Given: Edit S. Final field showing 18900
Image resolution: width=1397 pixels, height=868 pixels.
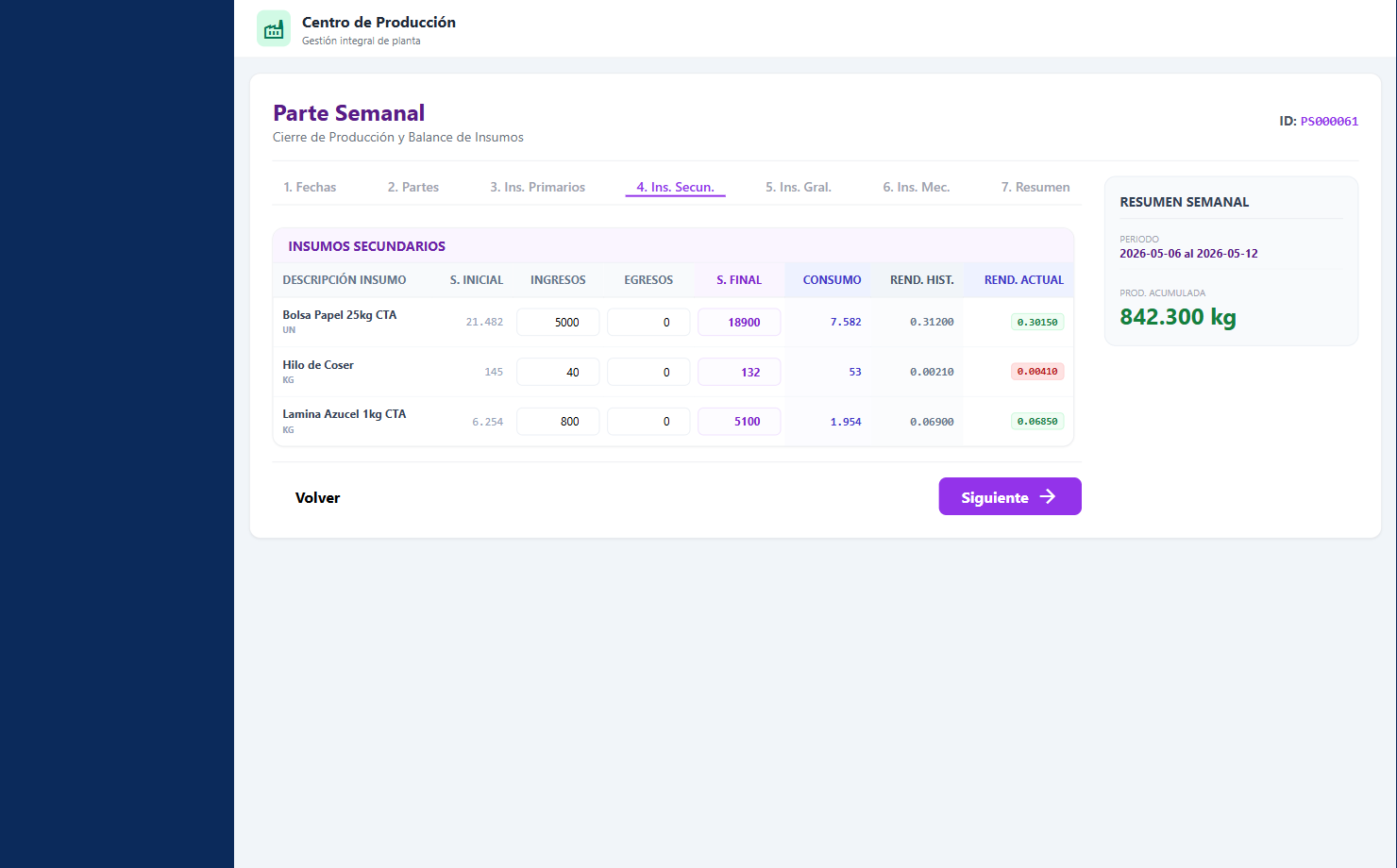Looking at the screenshot, I should pyautogui.click(x=739, y=322).
